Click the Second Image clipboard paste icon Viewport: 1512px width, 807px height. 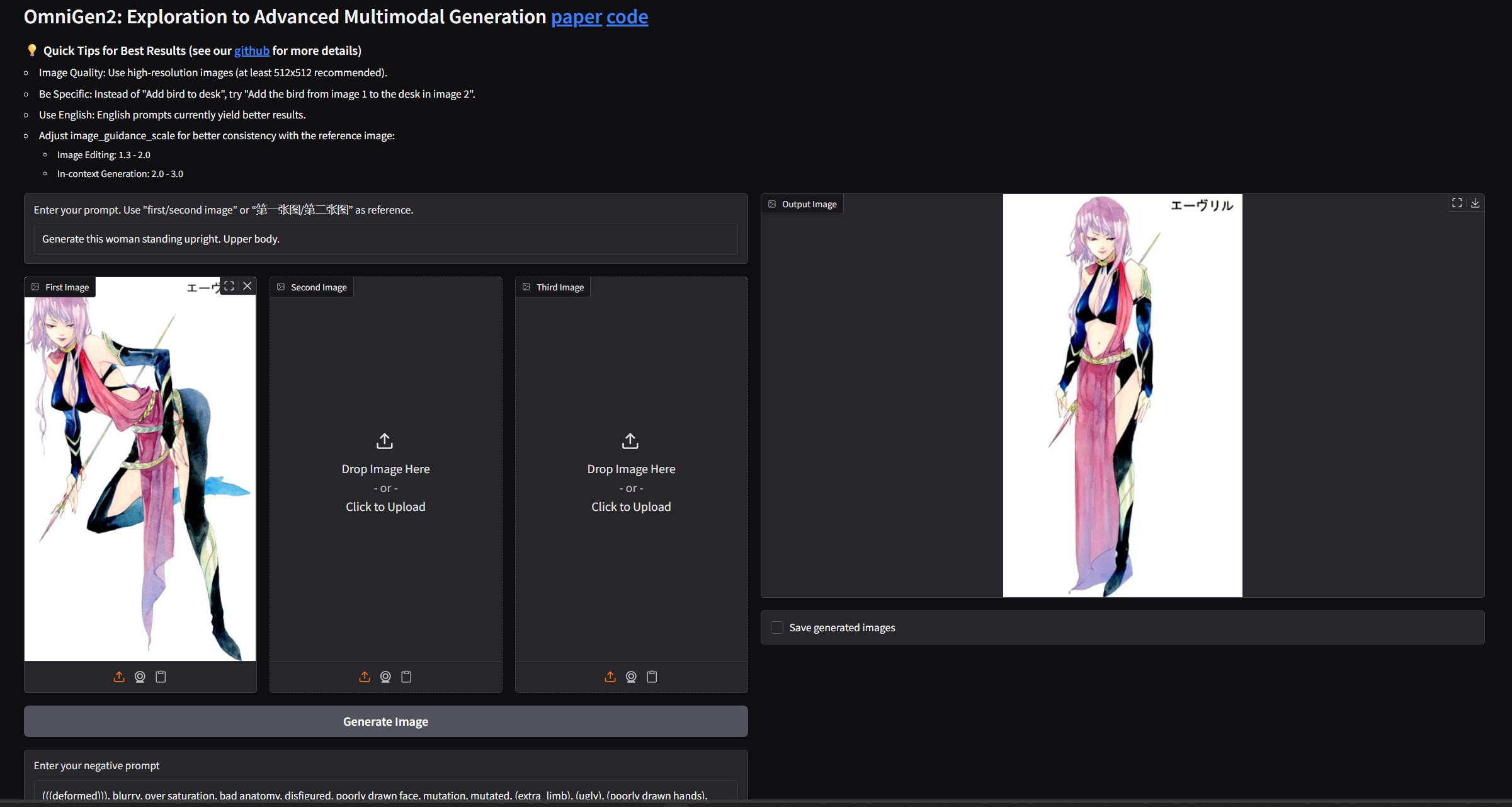click(406, 677)
